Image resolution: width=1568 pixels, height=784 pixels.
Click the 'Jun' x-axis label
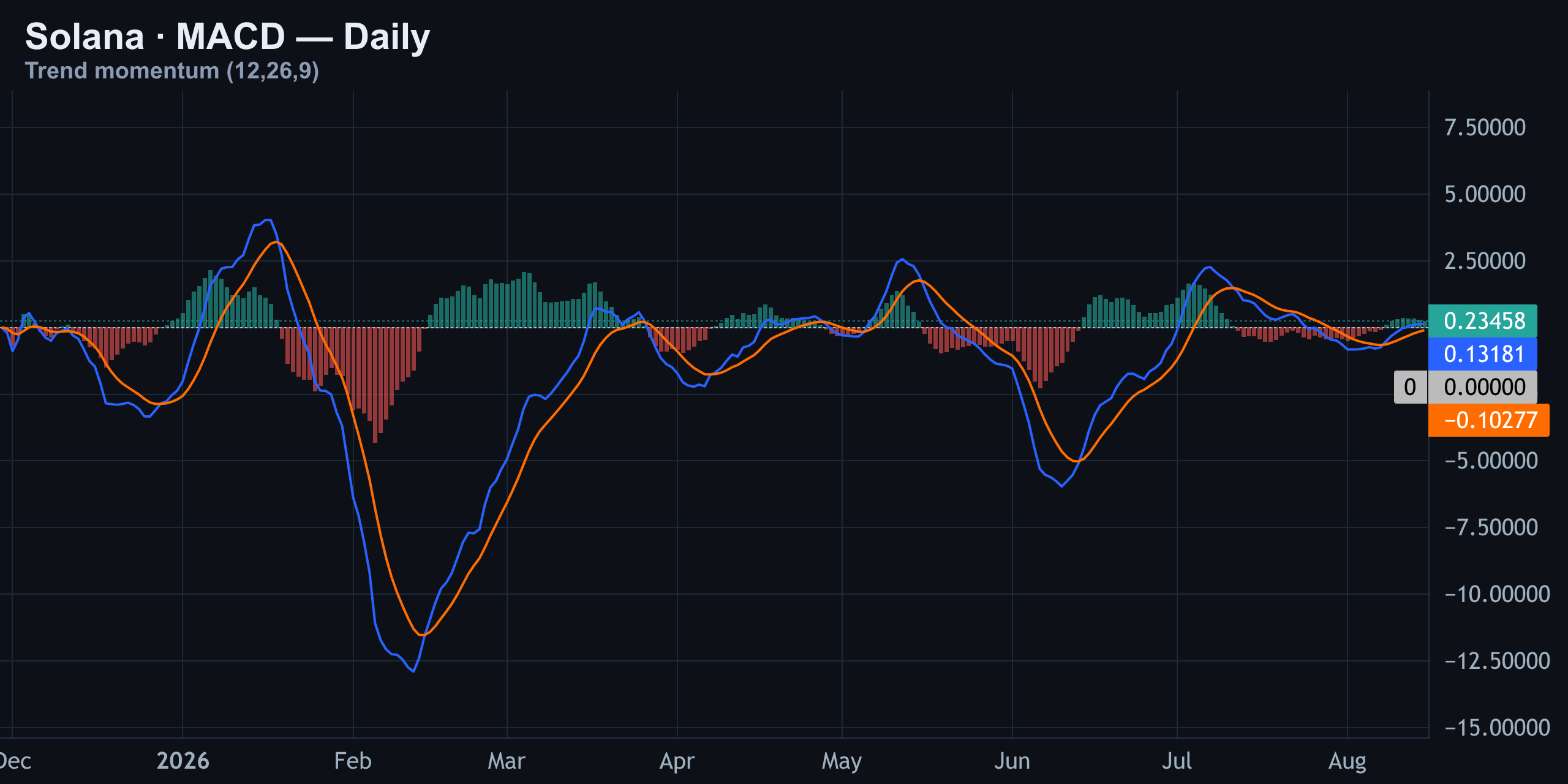[1012, 761]
